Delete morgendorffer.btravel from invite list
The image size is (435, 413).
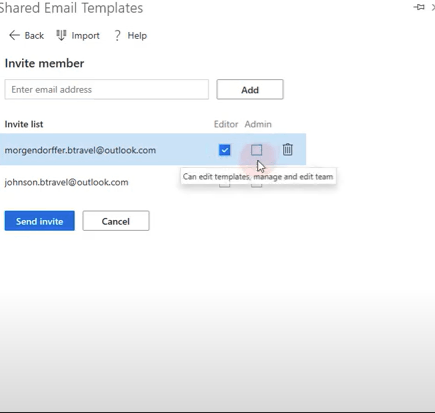287,149
